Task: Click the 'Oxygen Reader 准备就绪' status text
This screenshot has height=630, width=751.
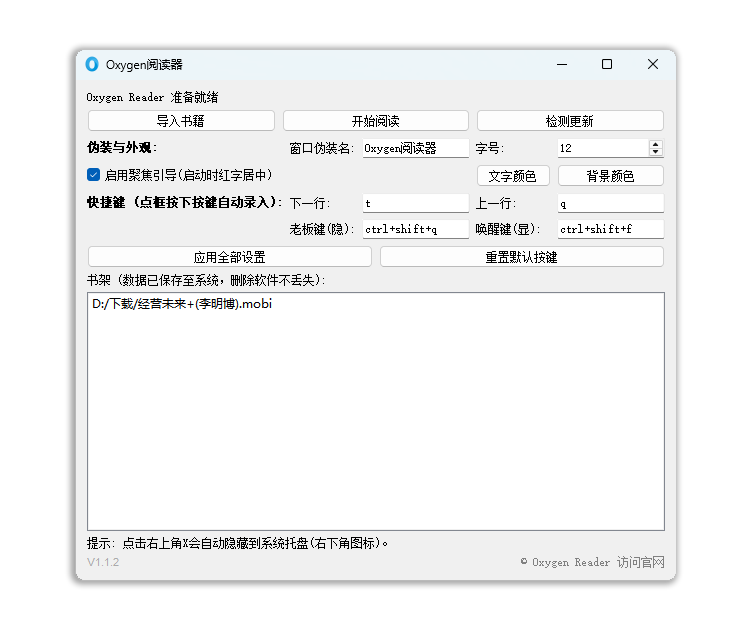Action: coord(152,97)
